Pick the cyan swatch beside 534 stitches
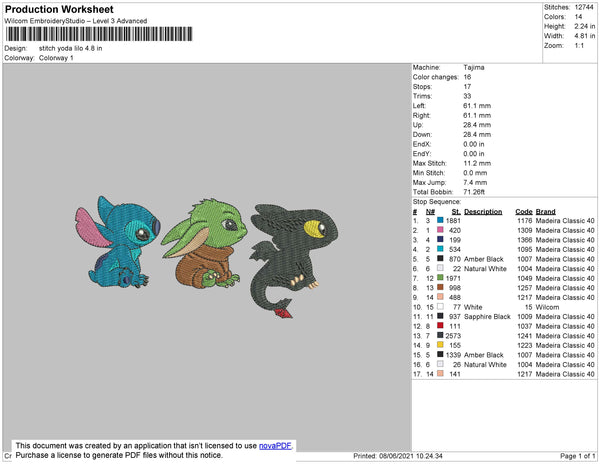The height and width of the screenshot is (464, 600). click(440, 249)
